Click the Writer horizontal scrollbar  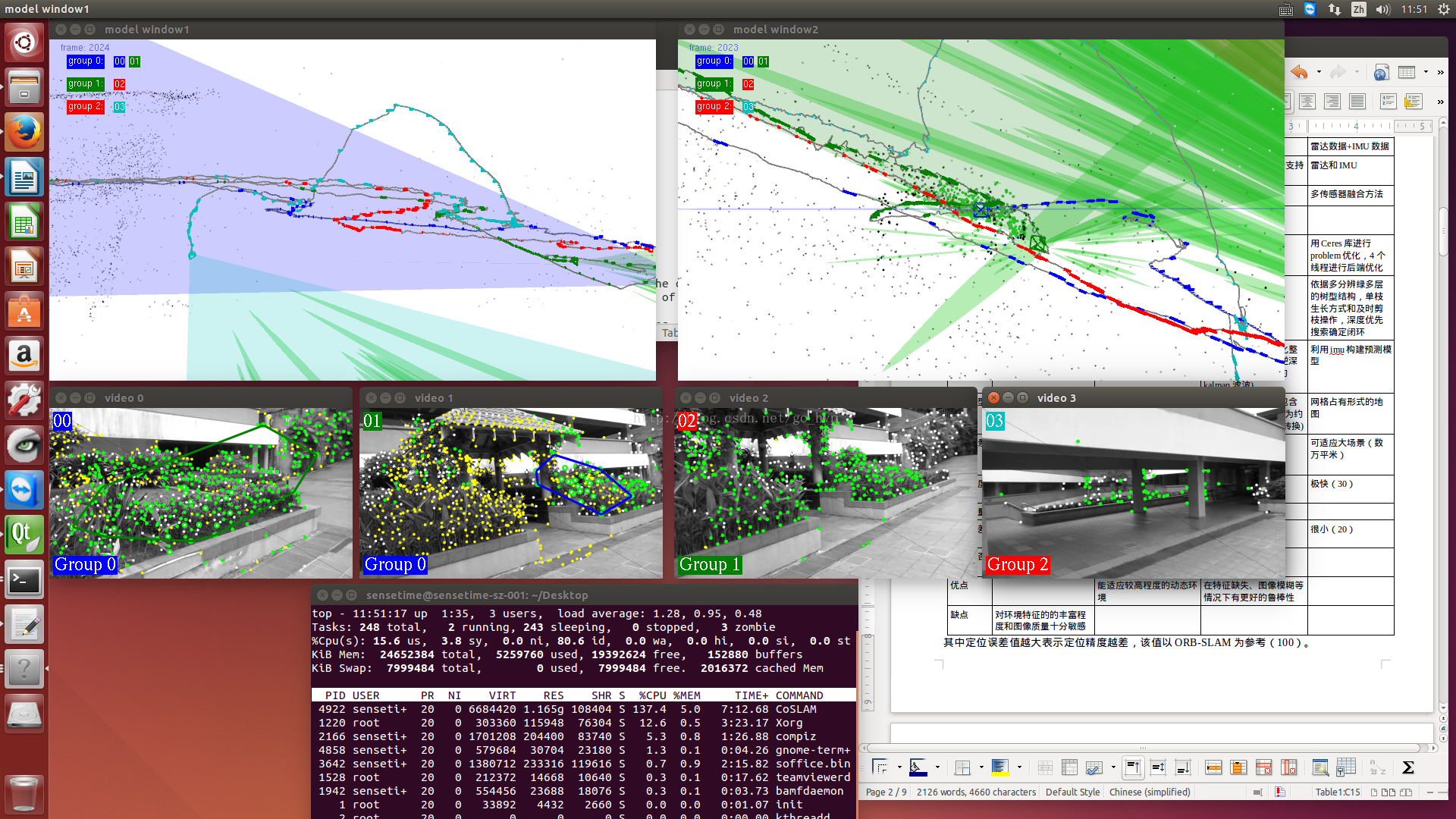(1150, 748)
